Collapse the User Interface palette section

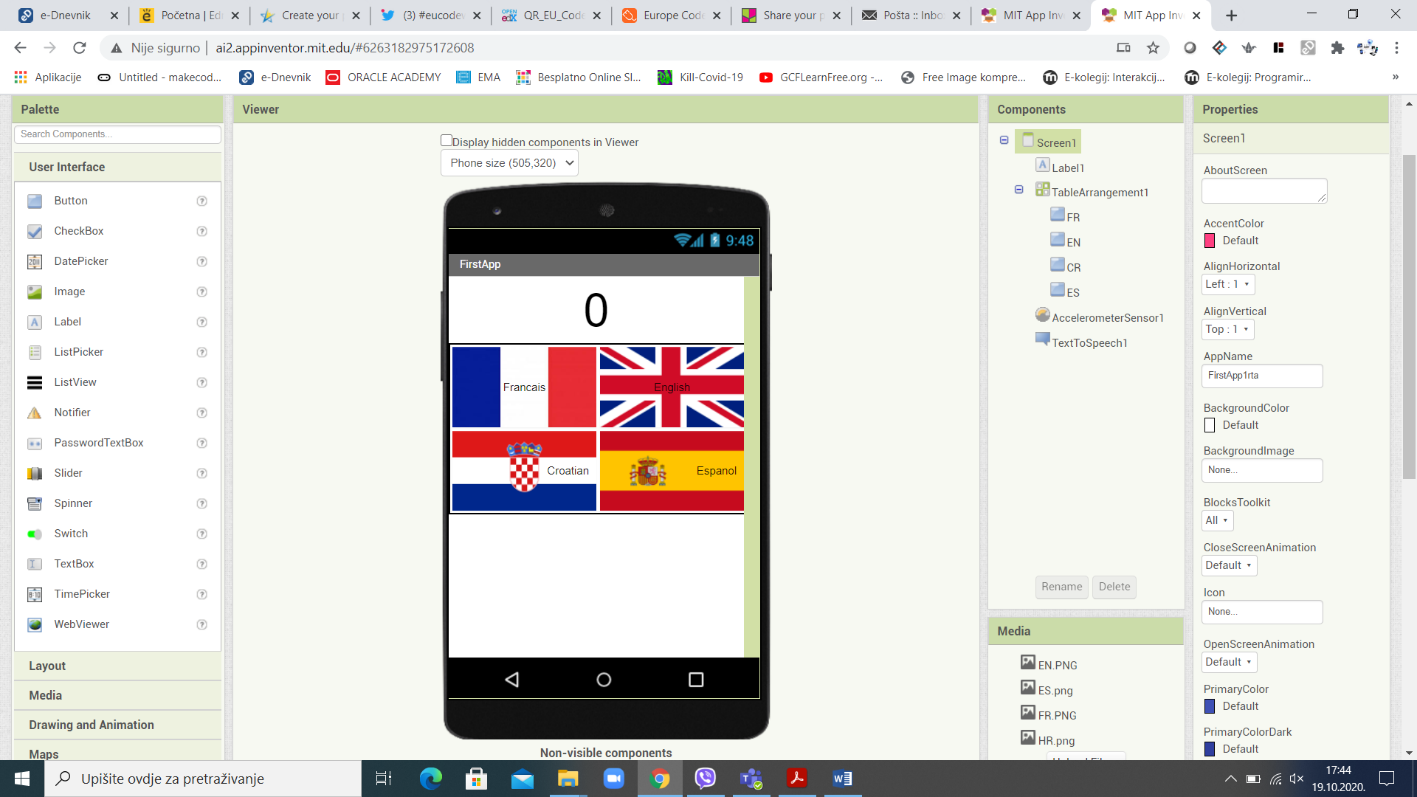tap(118, 167)
